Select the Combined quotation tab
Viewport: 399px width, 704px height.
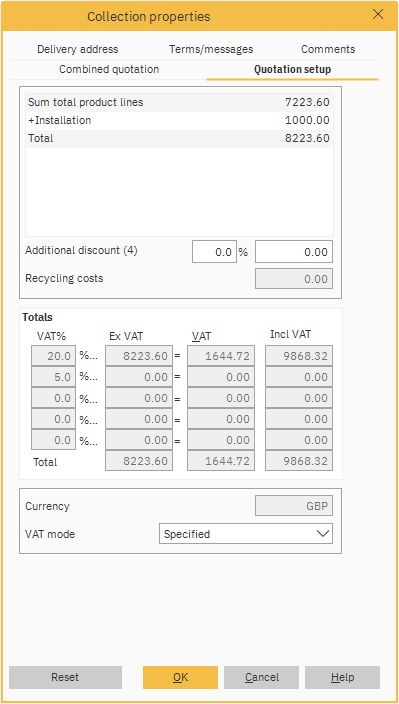[x=109, y=70]
